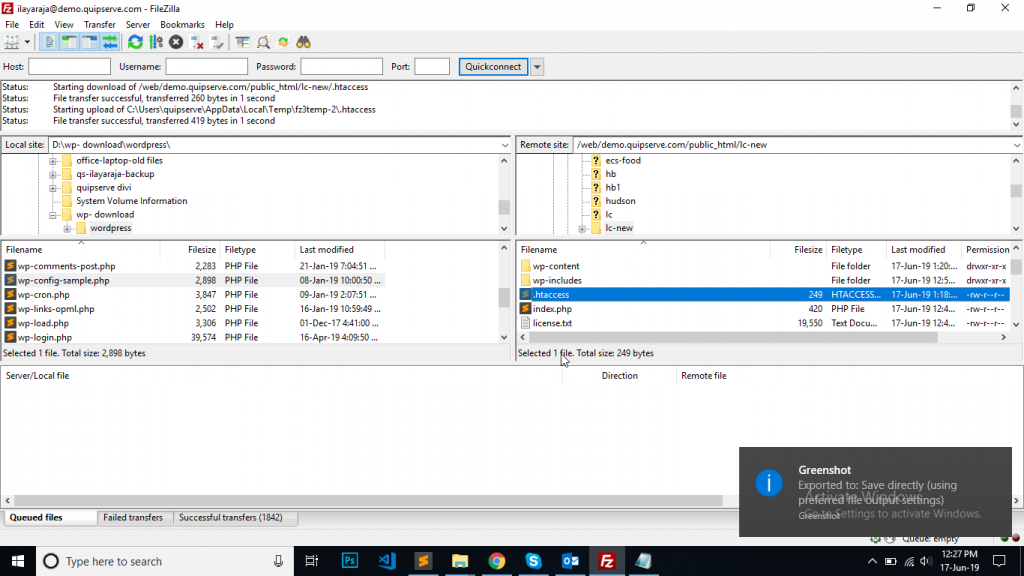The height and width of the screenshot is (576, 1024).
Task: Sort local files by Last modified column
Action: [x=340, y=249]
